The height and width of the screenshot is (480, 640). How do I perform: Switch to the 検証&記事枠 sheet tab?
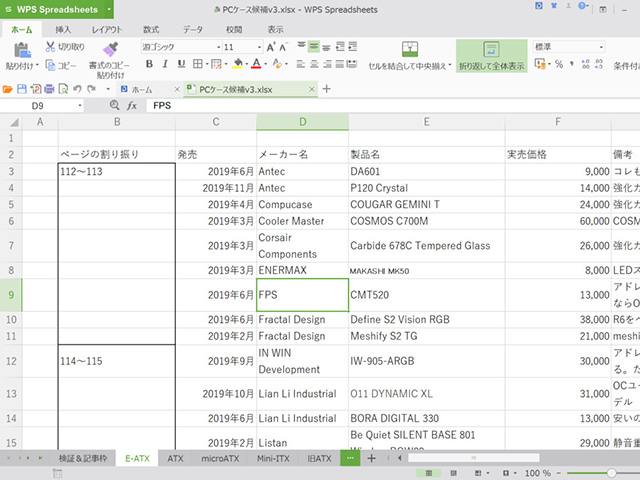[x=83, y=458]
